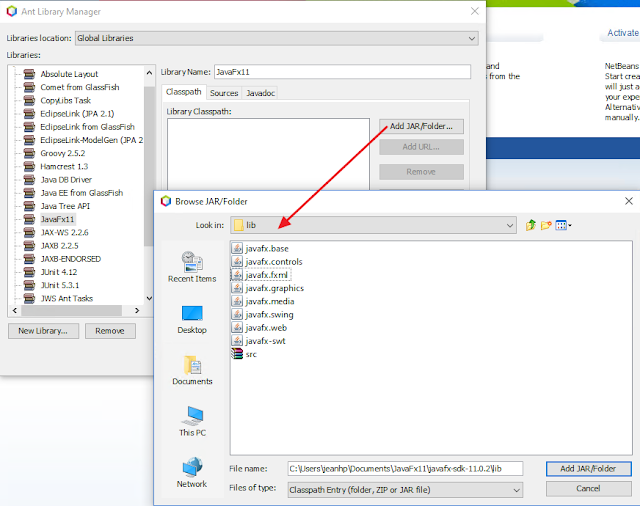Switch to Classpath tab

click(183, 92)
